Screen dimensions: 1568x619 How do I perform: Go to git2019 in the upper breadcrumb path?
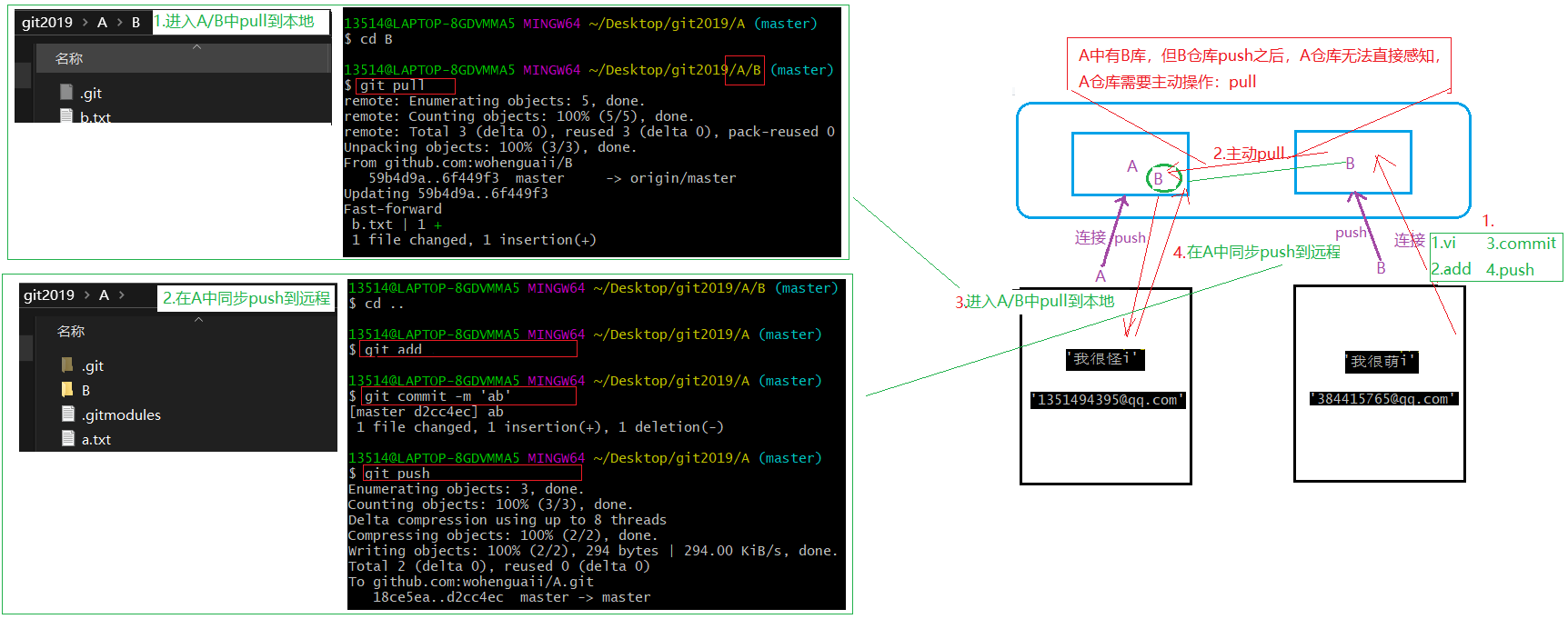pyautogui.click(x=47, y=23)
